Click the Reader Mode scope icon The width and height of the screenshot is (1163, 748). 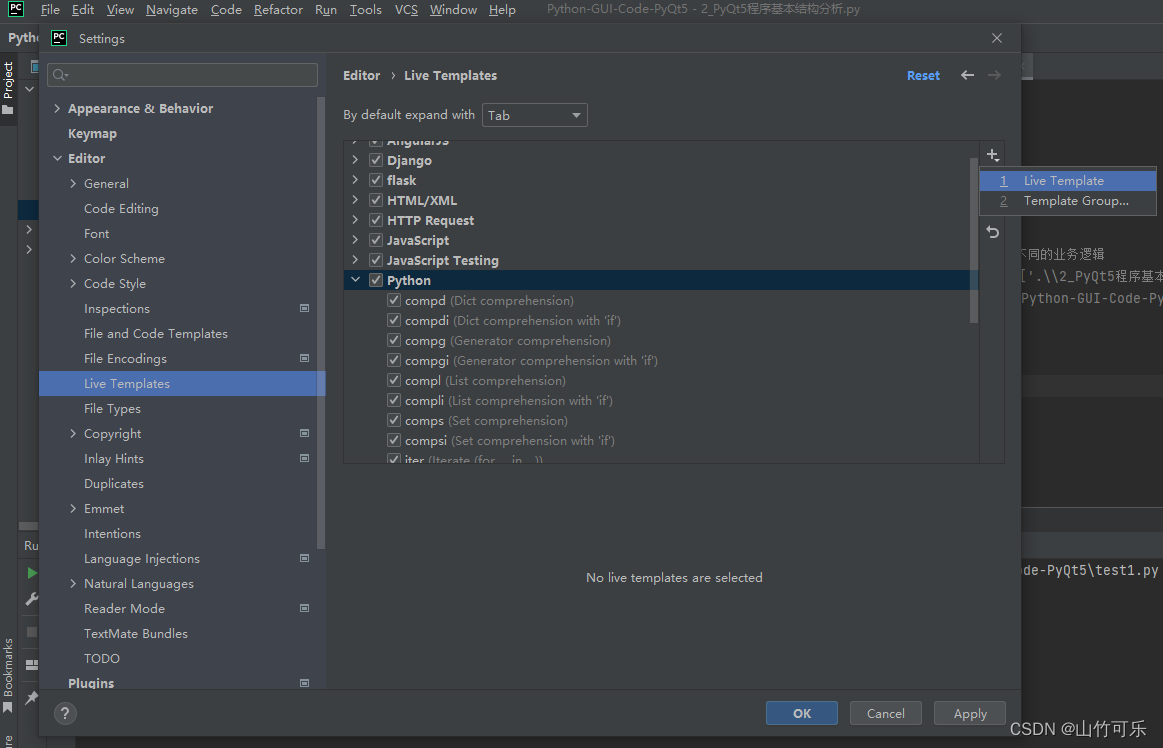(x=304, y=608)
